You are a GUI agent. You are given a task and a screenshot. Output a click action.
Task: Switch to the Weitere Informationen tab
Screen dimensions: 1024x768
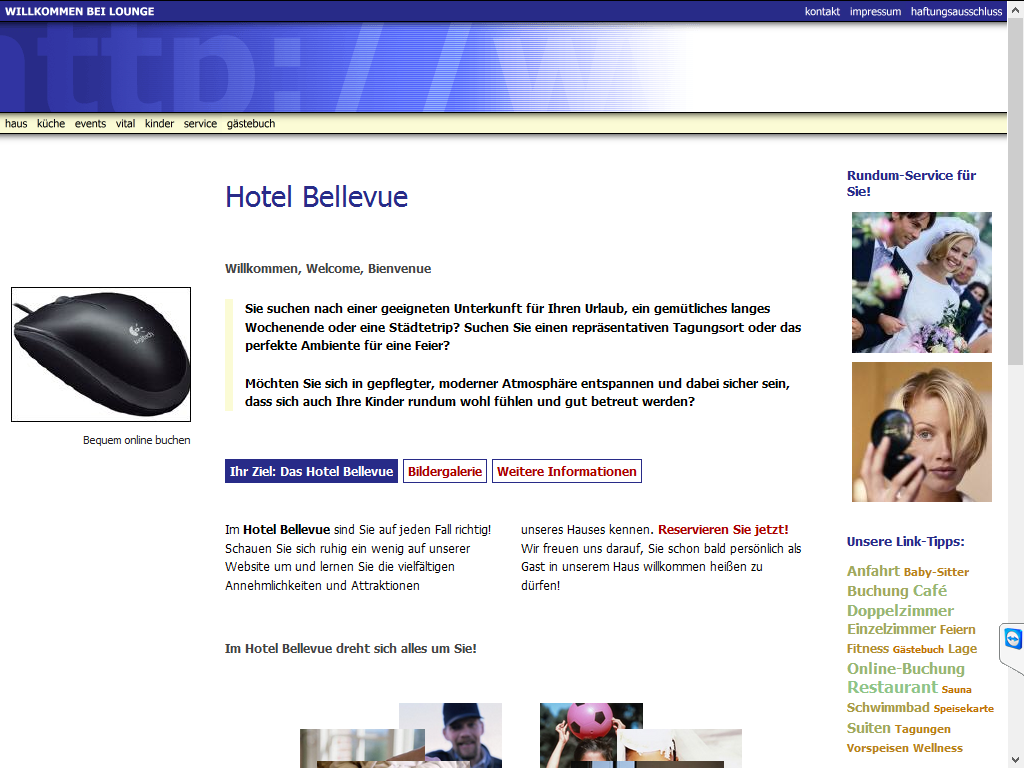pyautogui.click(x=567, y=472)
